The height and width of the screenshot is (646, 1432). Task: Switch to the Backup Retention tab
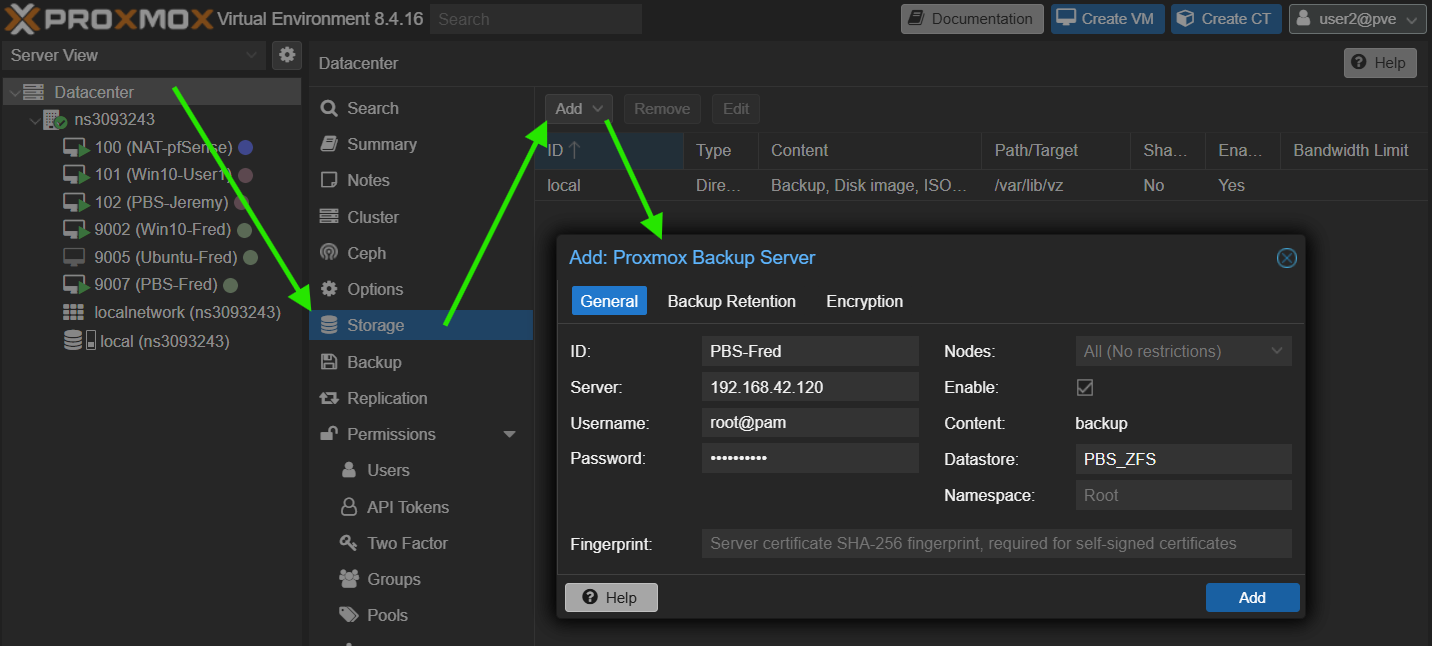(731, 301)
